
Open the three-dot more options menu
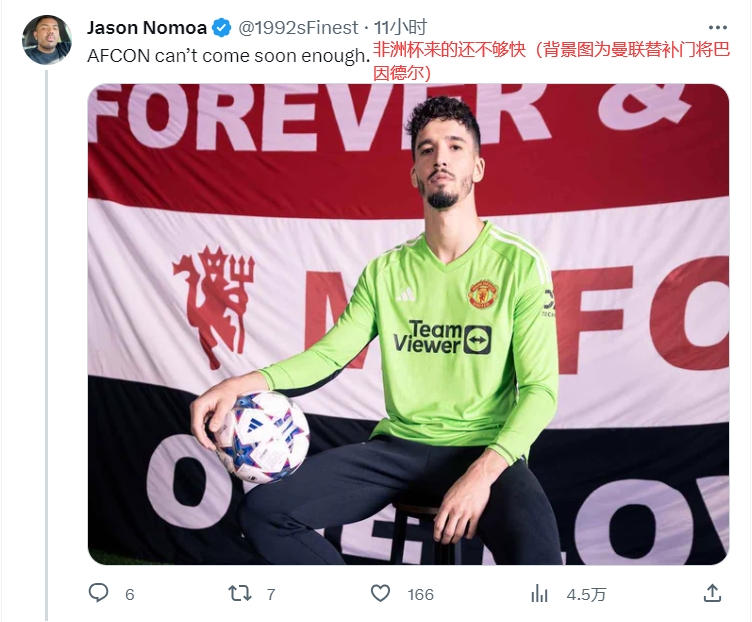pos(718,28)
